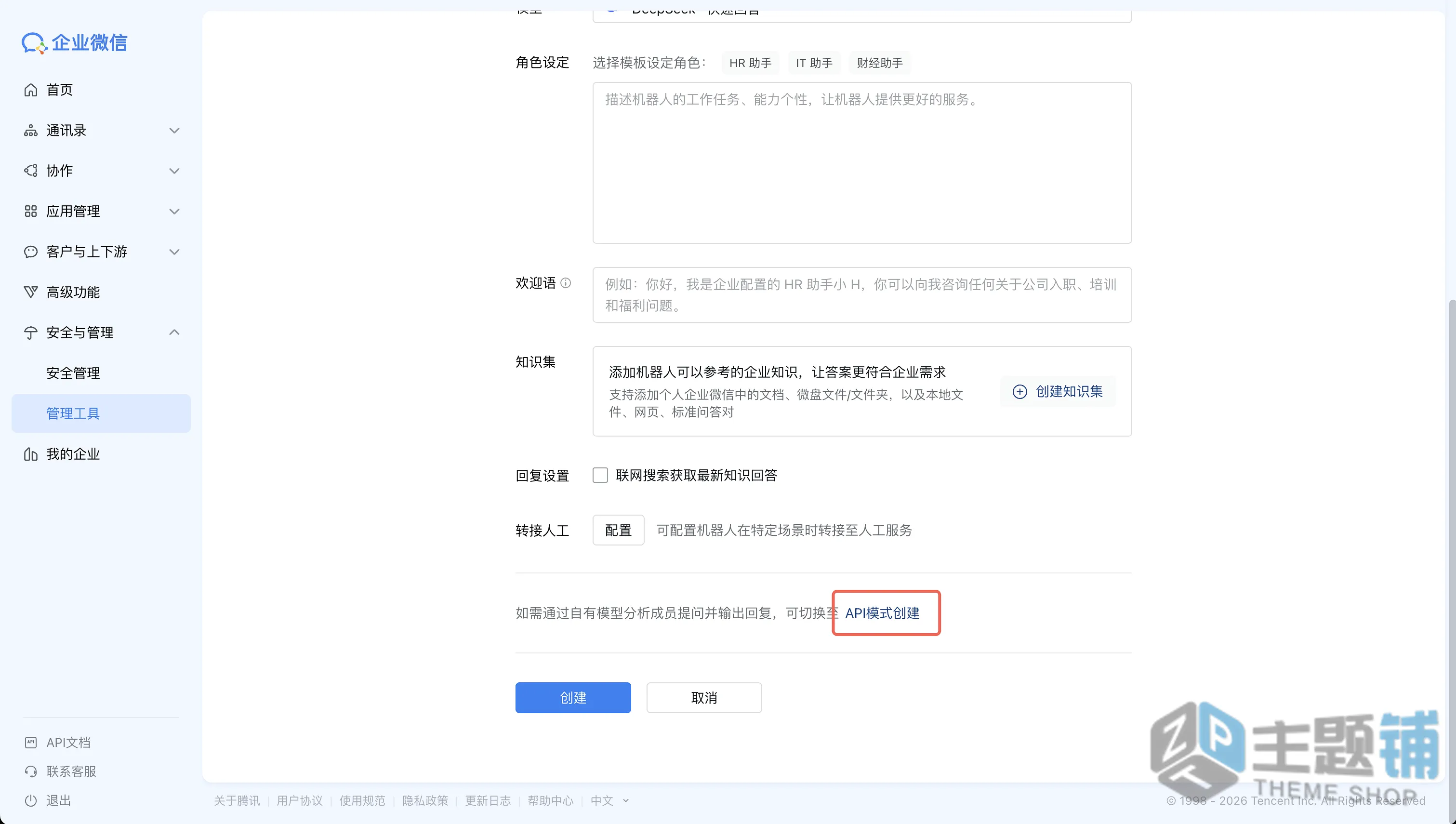Click the 配置 button for 转接人工
This screenshot has height=824, width=1456.
click(618, 530)
